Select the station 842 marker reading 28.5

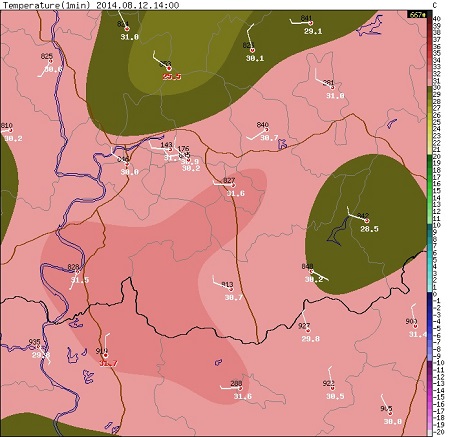[367, 221]
